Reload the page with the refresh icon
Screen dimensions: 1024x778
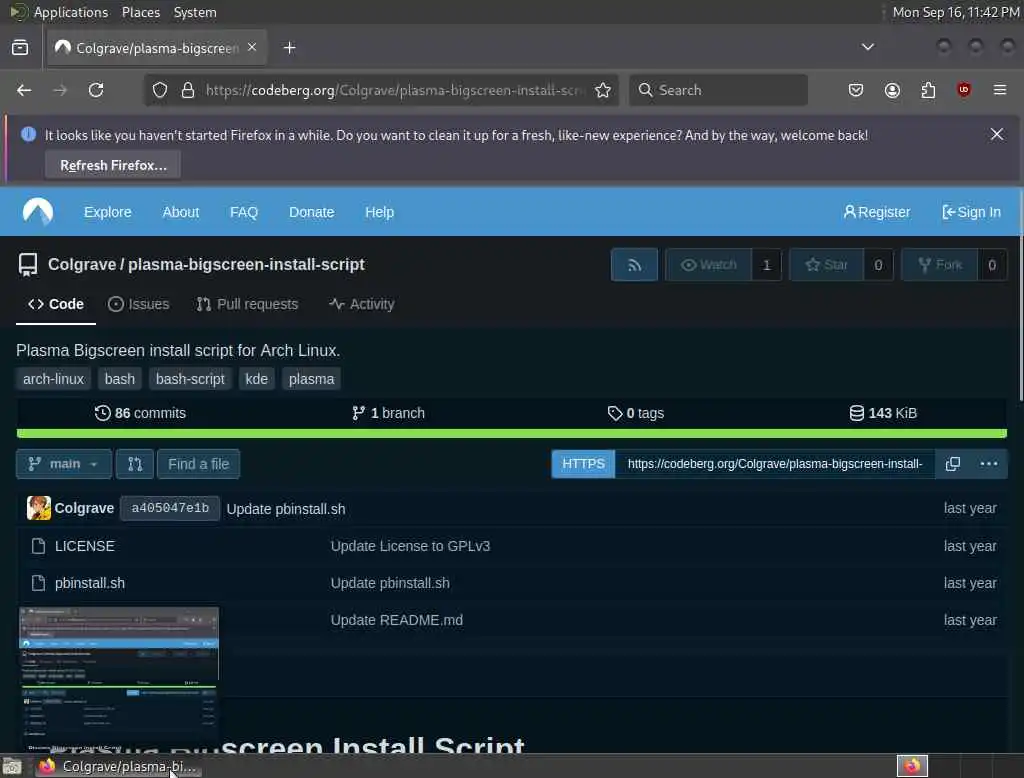96,90
